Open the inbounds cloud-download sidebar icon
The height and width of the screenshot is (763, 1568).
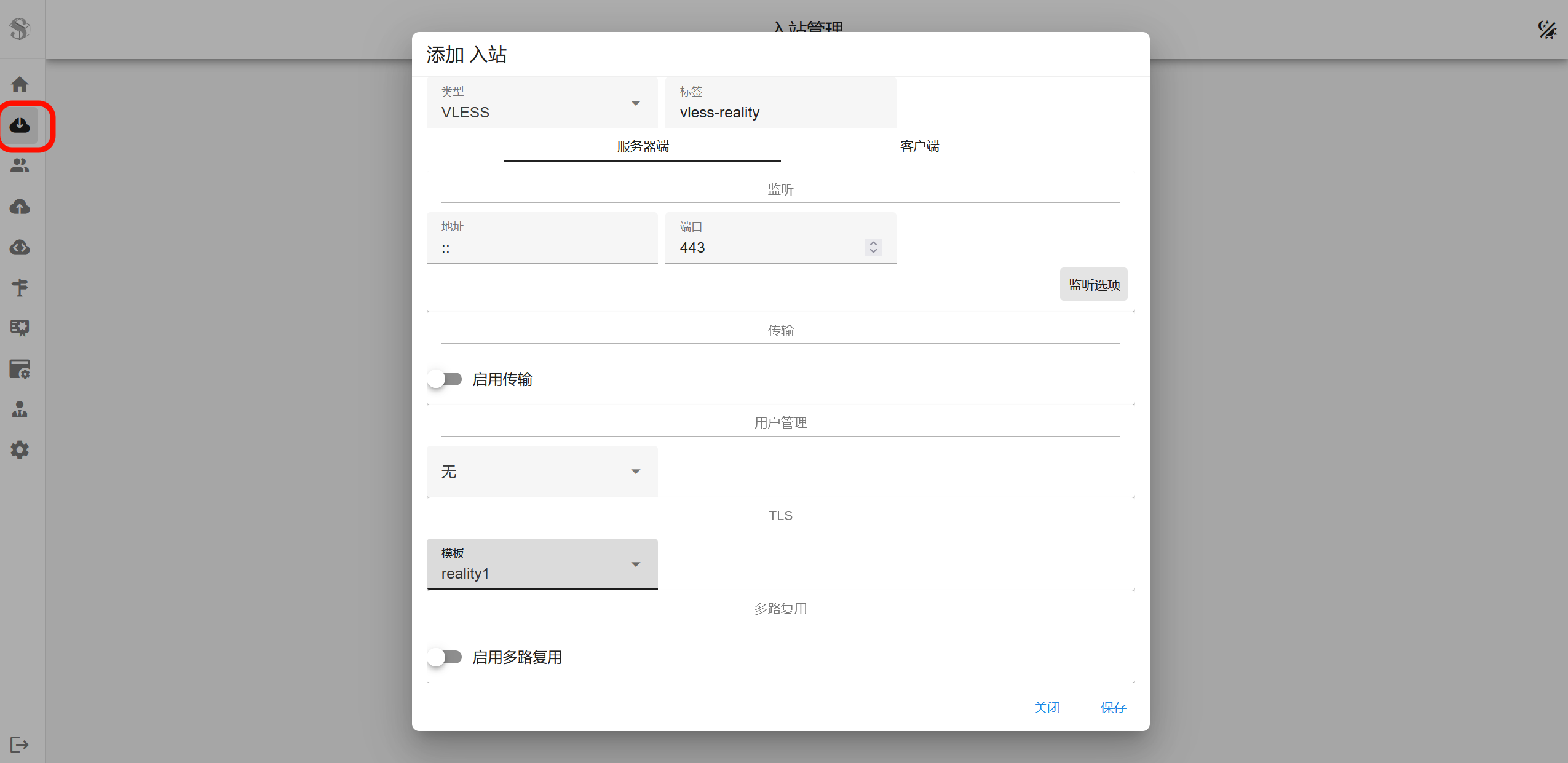tap(20, 125)
